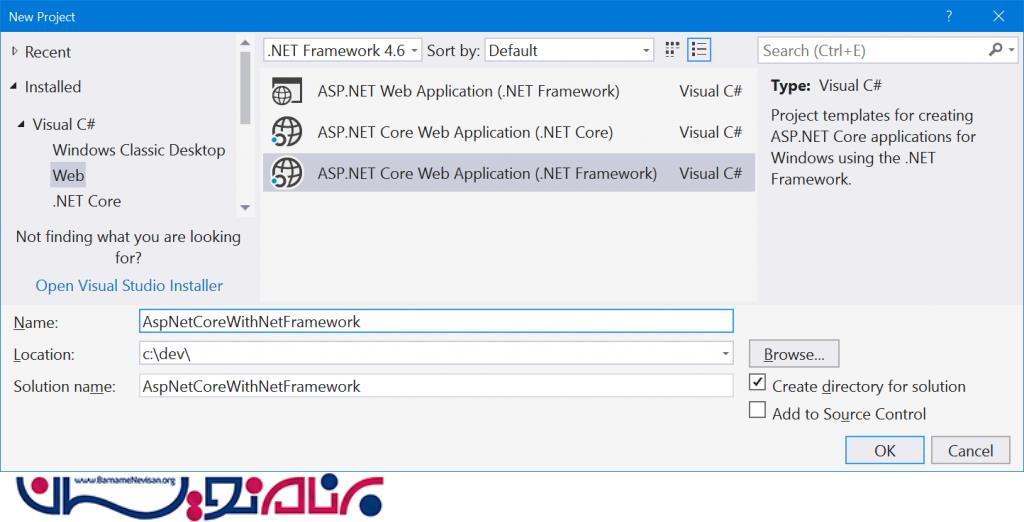This screenshot has height=522, width=1024.
Task: Select Windows Classic Desktop category
Action: pyautogui.click(x=139, y=150)
